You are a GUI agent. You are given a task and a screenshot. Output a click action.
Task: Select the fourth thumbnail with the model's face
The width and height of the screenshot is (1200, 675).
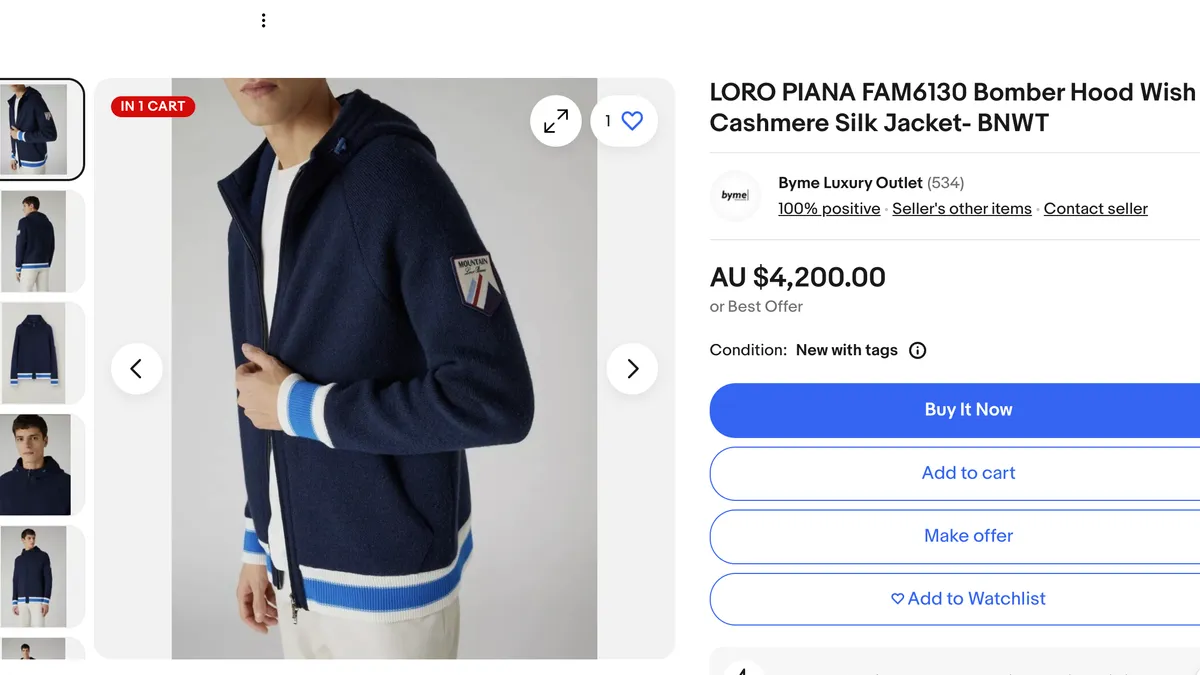(x=40, y=465)
